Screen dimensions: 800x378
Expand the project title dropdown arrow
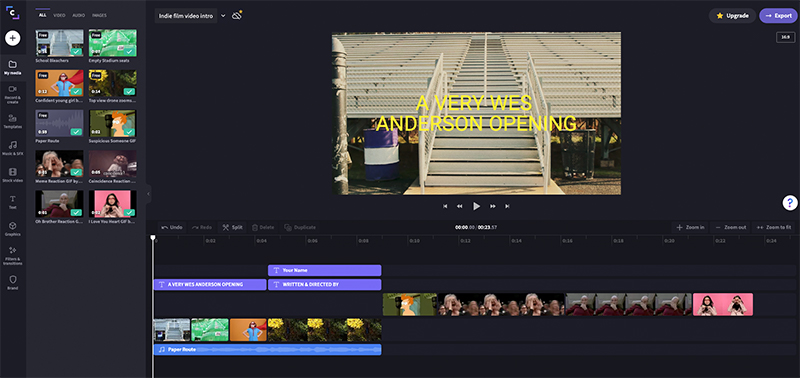coord(223,16)
